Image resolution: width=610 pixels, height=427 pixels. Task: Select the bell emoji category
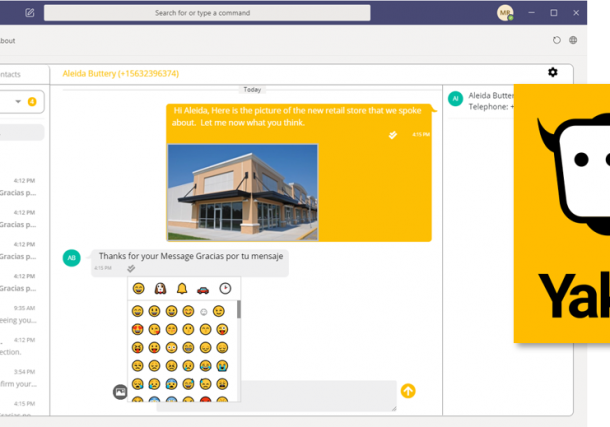(181, 289)
